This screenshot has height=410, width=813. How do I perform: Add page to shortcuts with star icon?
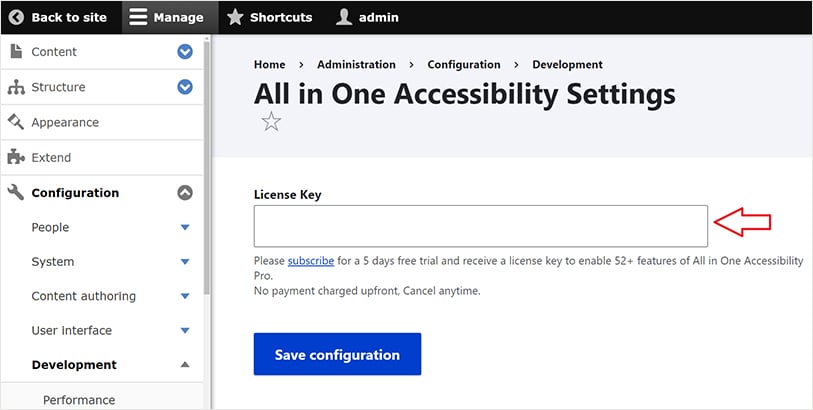pos(271,123)
